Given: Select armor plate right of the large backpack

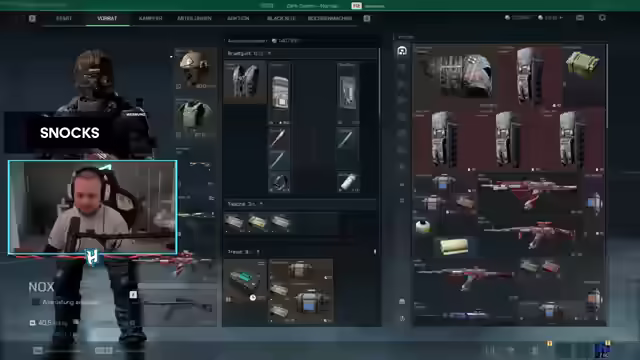Looking at the screenshot, I should point(531,76).
